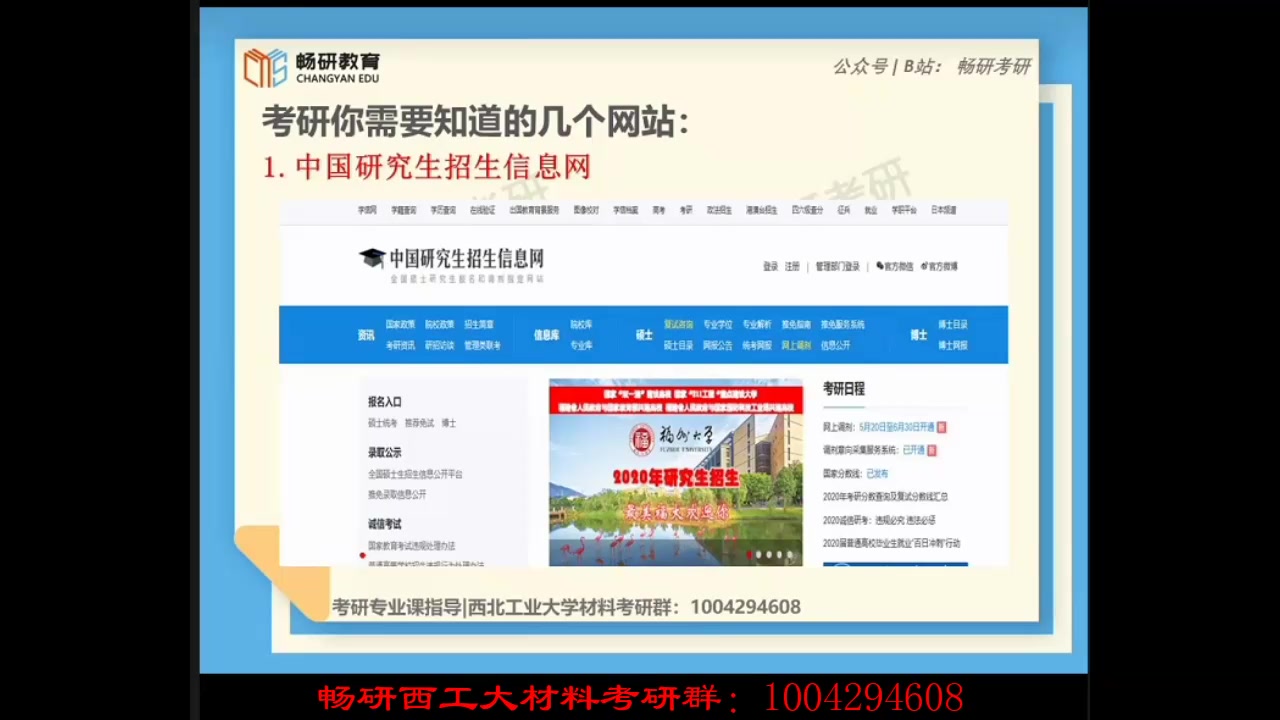
Task: Open 专业库 in blue nav
Action: (x=581, y=345)
